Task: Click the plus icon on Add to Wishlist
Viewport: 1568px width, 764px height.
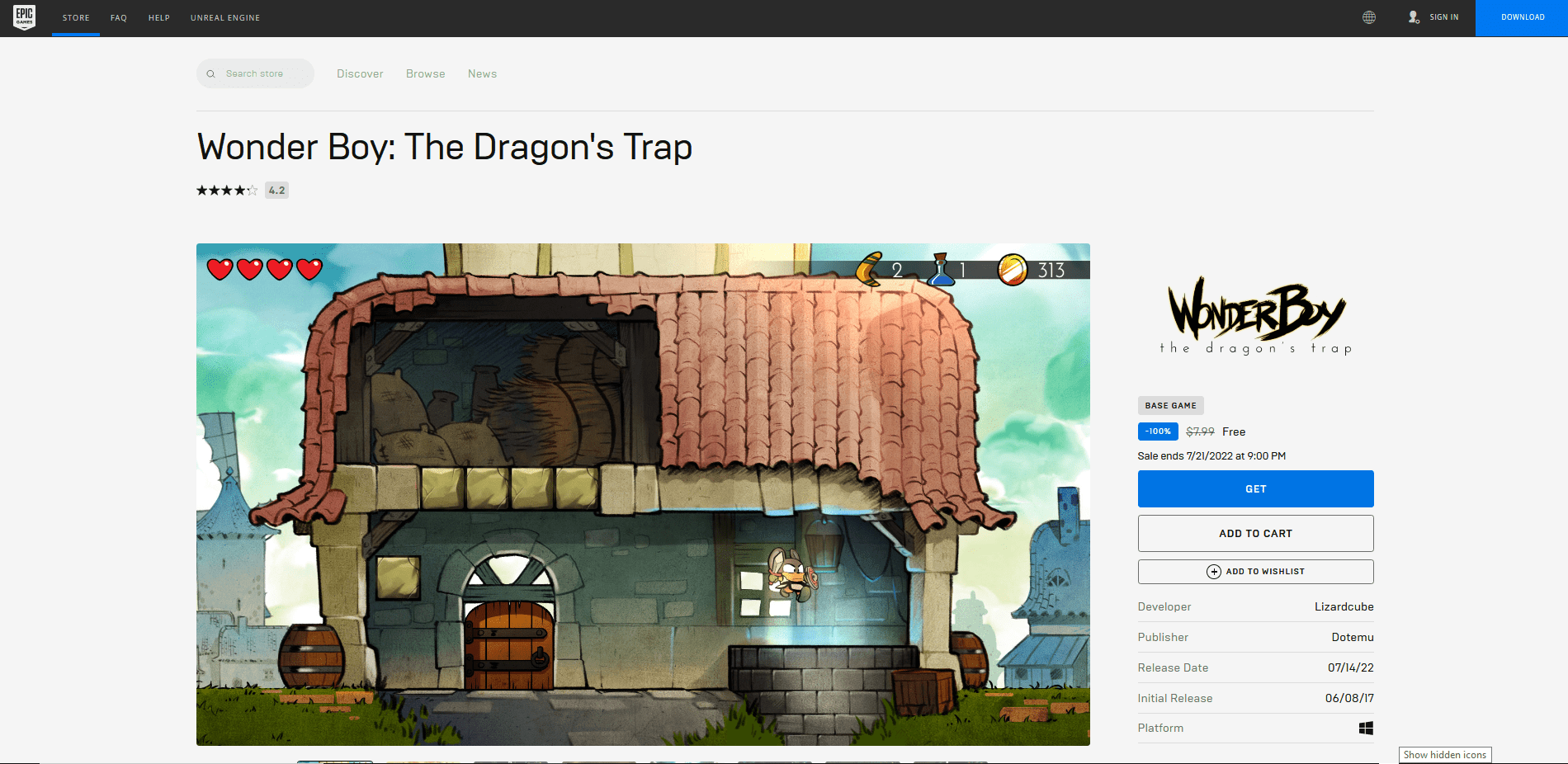Action: click(1214, 572)
